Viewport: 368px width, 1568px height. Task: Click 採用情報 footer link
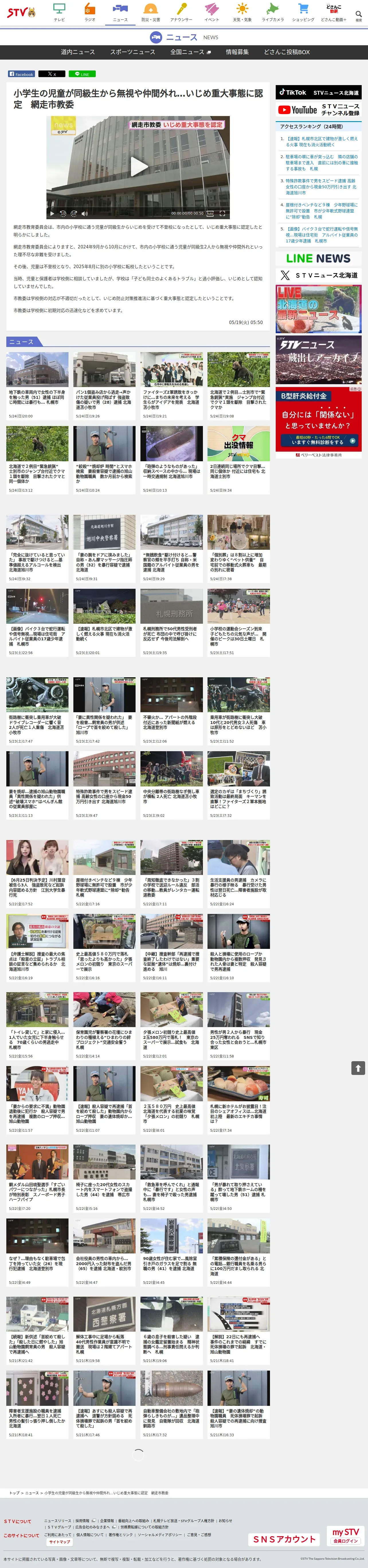point(82,1520)
